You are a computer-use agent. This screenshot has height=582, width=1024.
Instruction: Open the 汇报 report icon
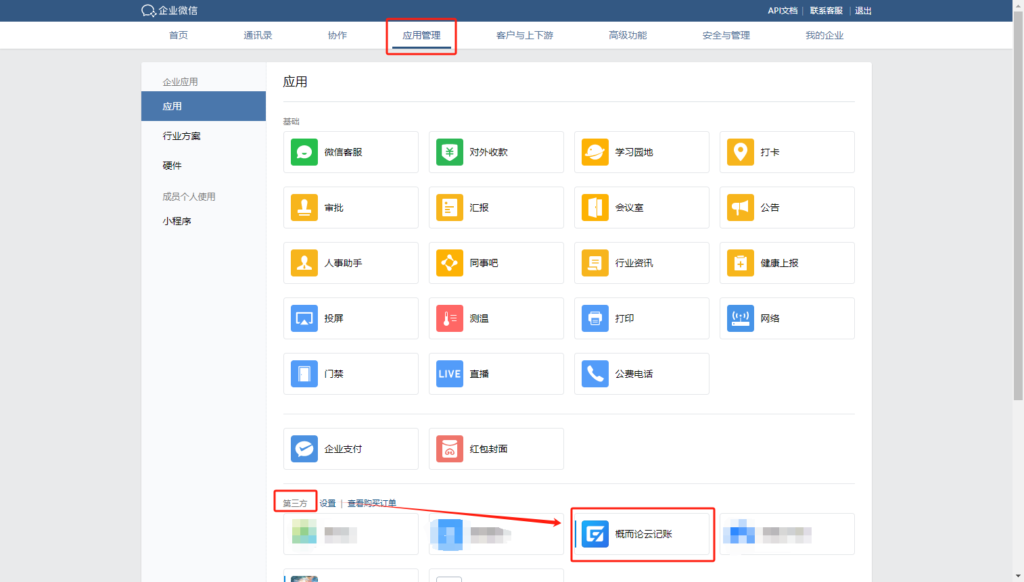tap(449, 208)
